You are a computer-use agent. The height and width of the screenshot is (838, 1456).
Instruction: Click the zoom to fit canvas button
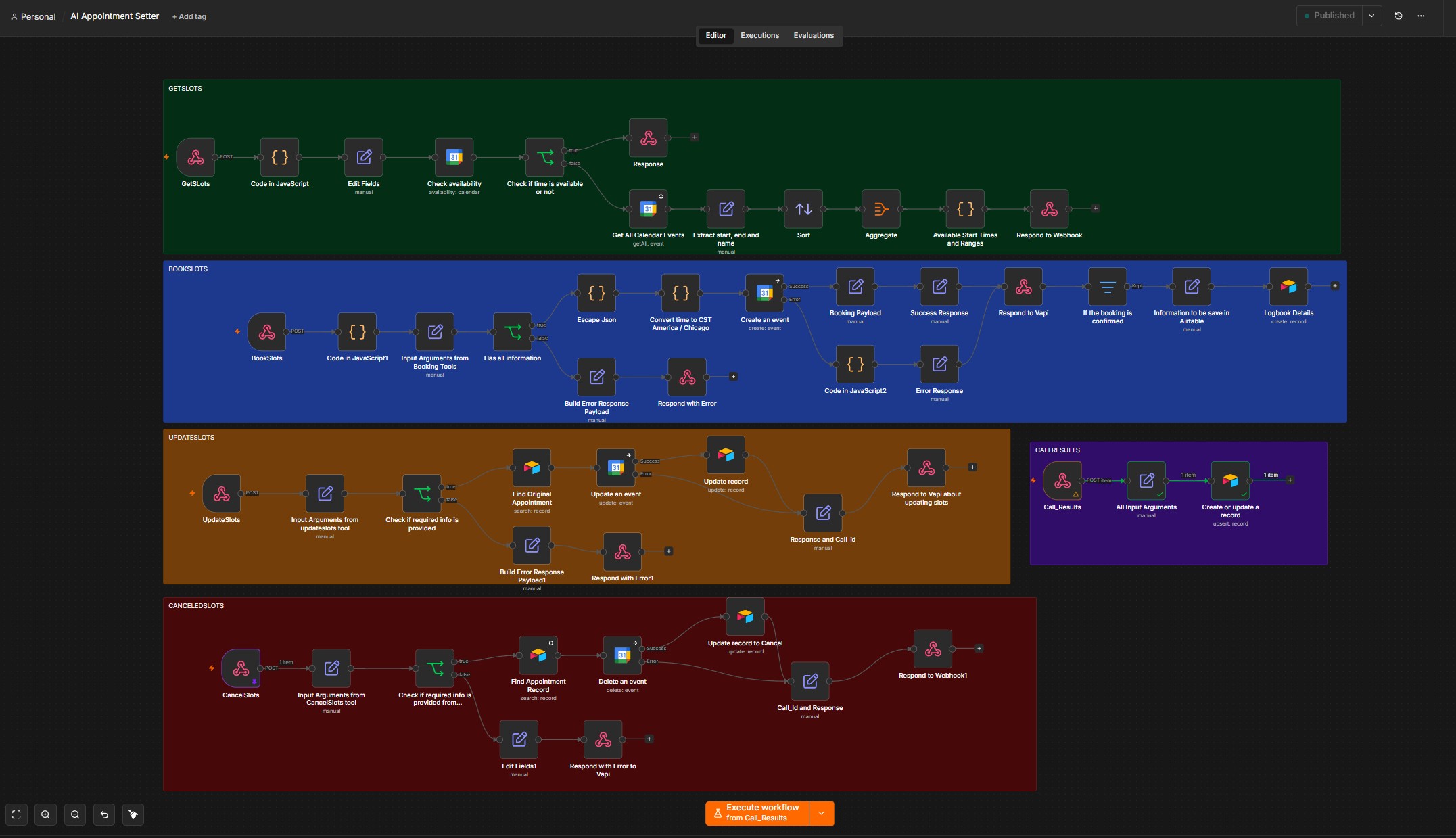[16, 815]
